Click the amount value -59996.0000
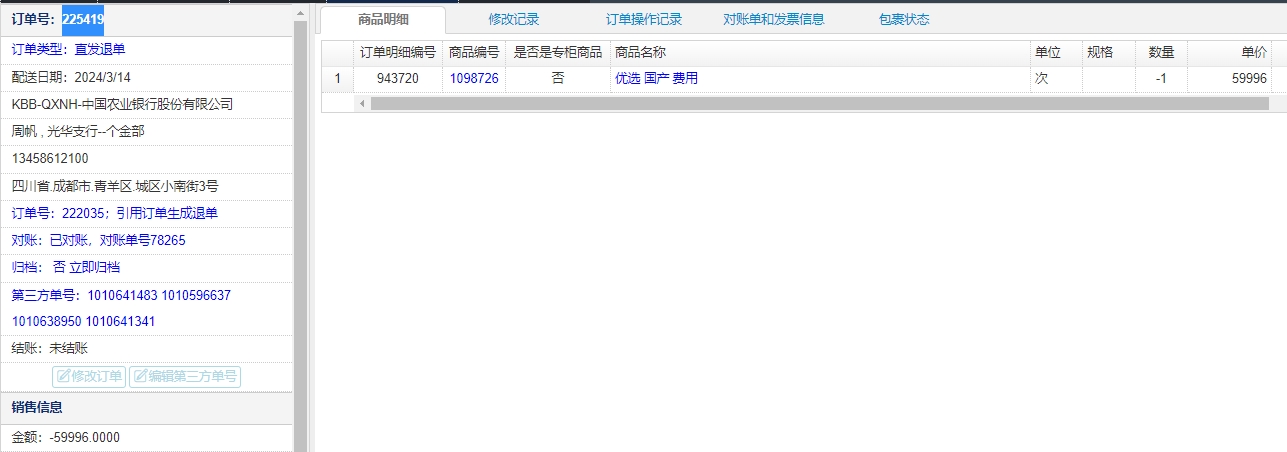 [84, 437]
